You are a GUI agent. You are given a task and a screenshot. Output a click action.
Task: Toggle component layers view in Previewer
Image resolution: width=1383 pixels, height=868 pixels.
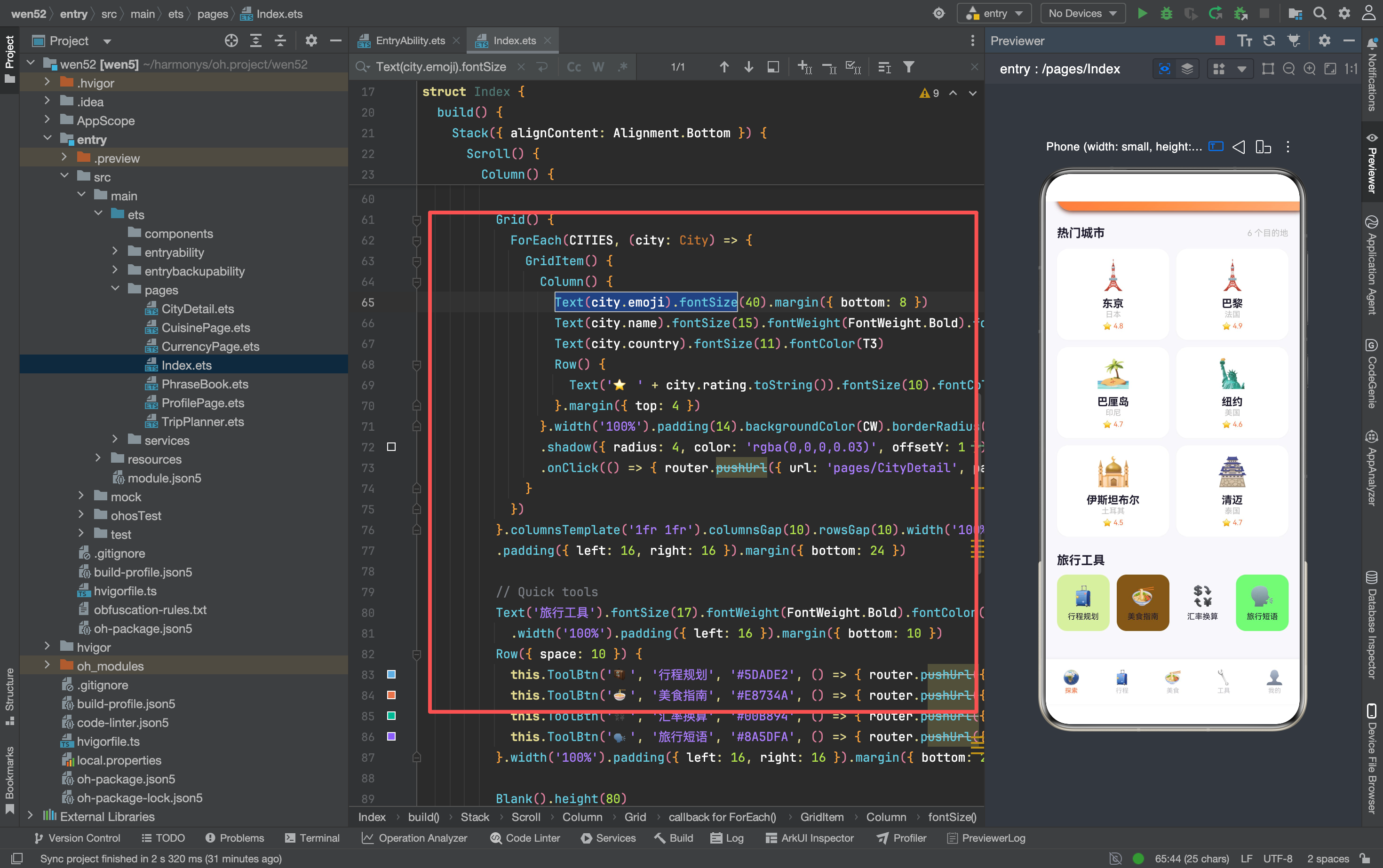(1187, 69)
